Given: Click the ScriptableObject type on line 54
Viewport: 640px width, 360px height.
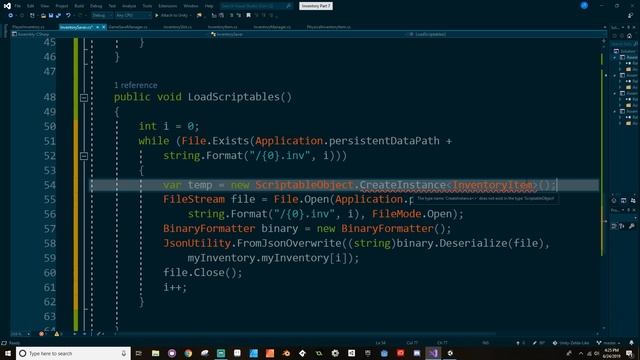Looking at the screenshot, I should click(304, 185).
